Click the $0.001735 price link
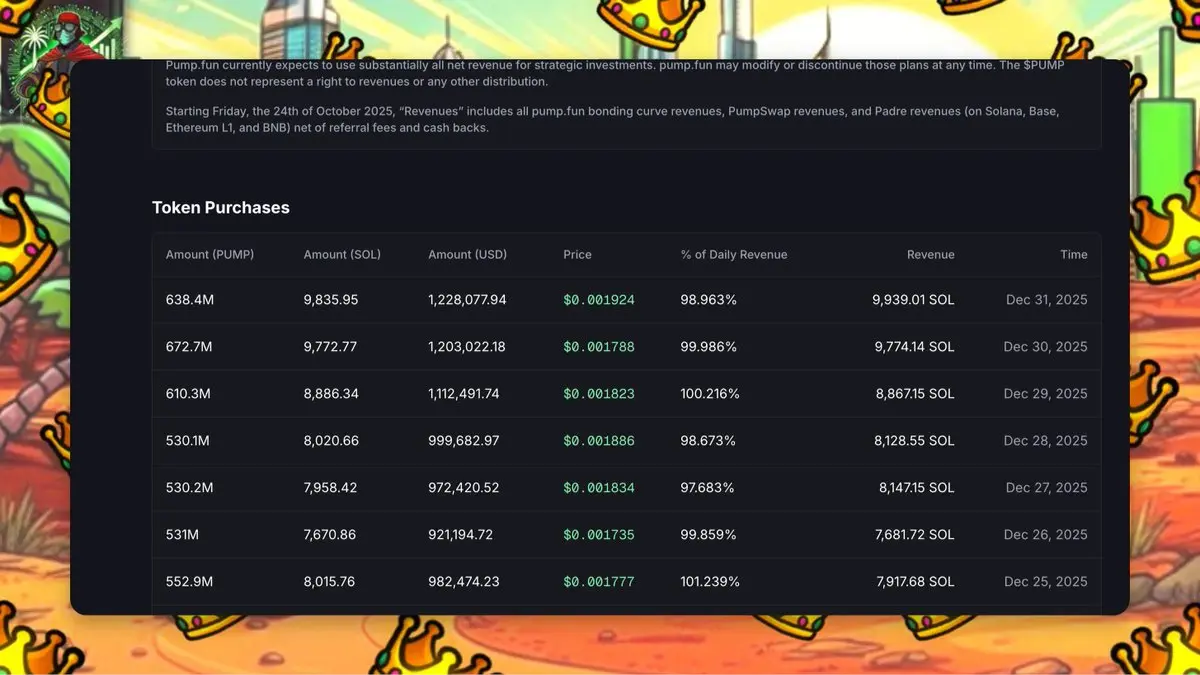This screenshot has height=675, width=1200. click(599, 535)
